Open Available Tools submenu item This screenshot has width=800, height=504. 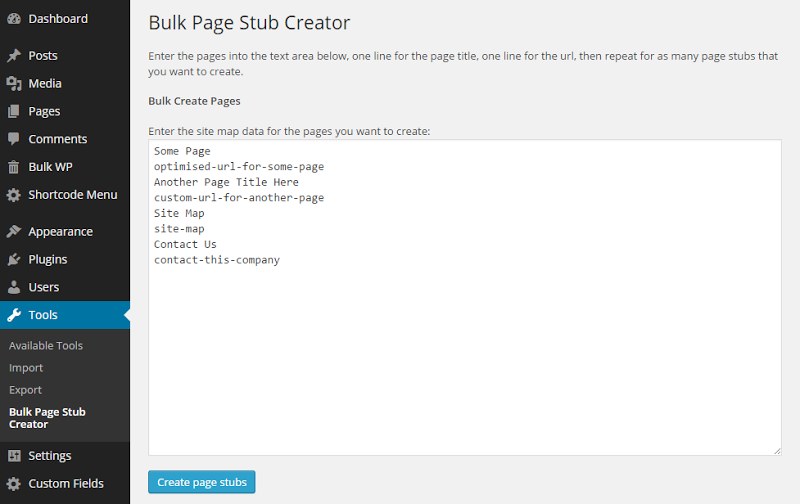(x=46, y=346)
